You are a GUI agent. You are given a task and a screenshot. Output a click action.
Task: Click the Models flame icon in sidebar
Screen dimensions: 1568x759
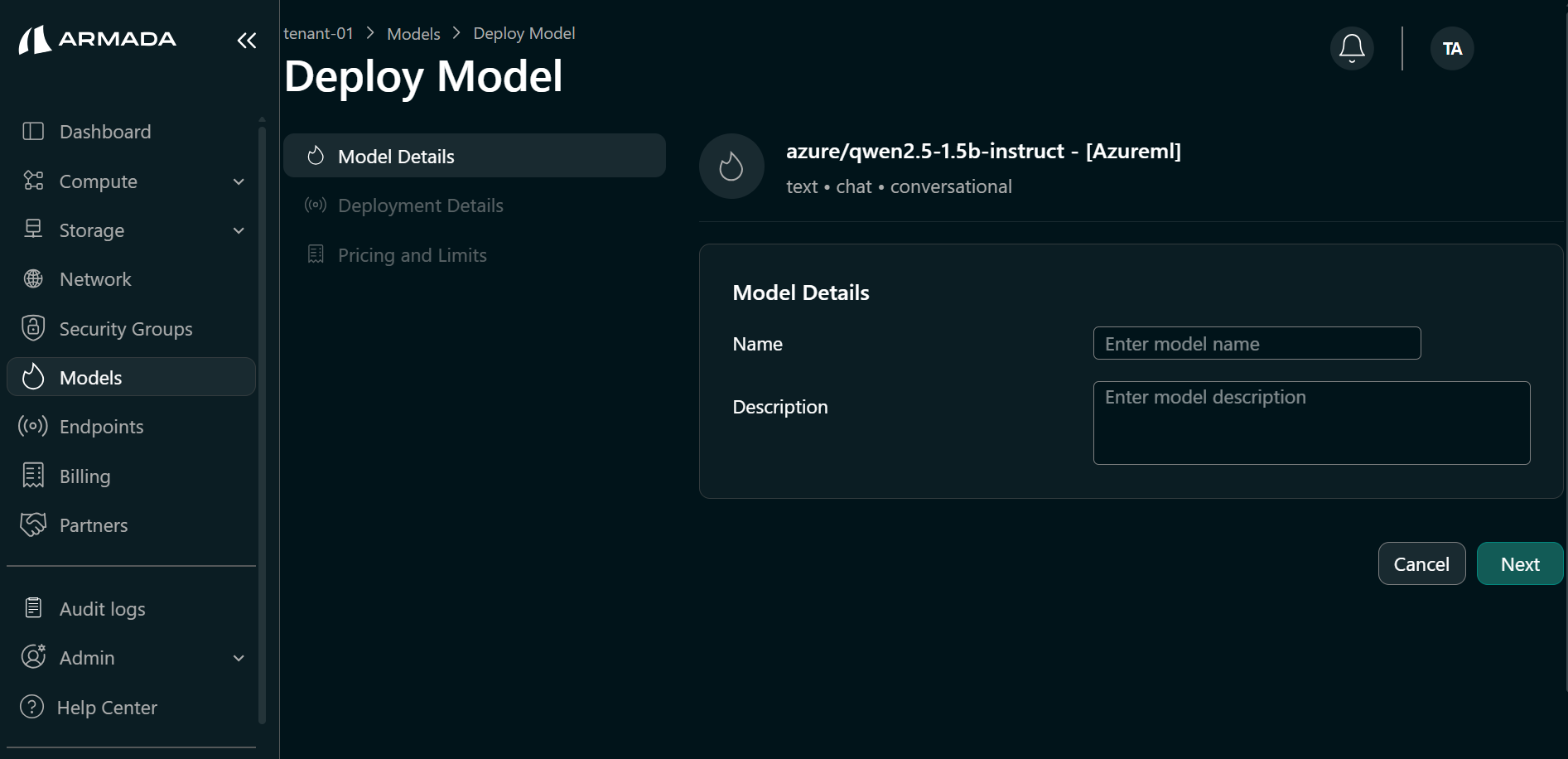pyautogui.click(x=33, y=376)
